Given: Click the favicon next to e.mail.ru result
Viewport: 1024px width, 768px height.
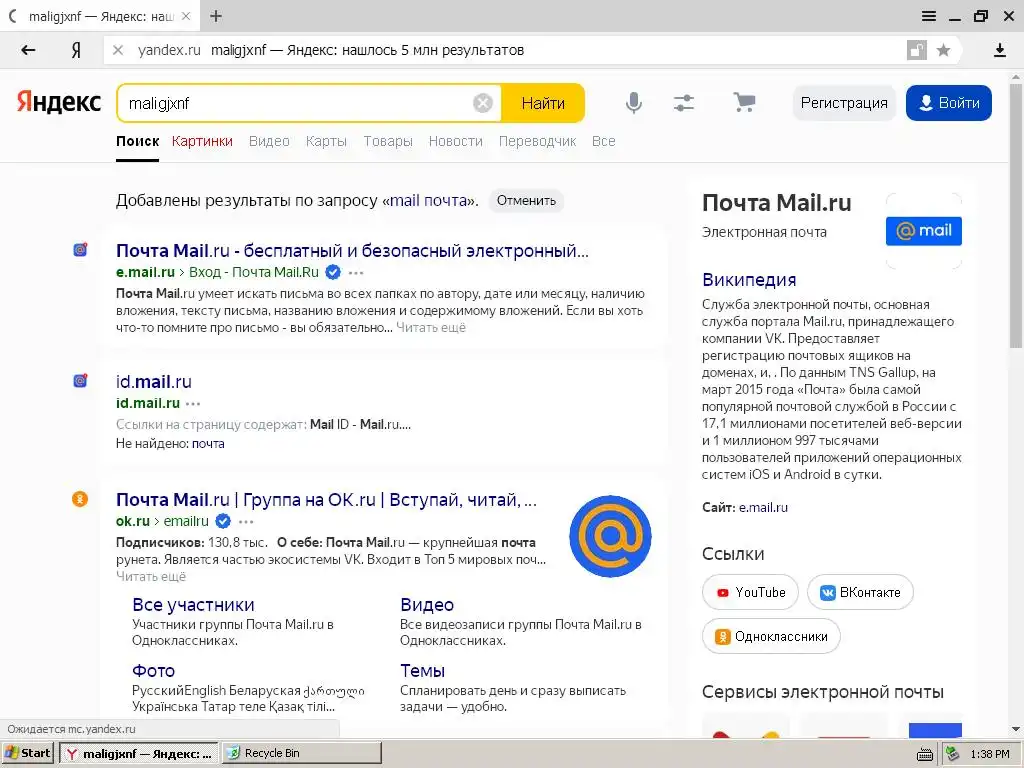Looking at the screenshot, I should pyautogui.click(x=80, y=249).
